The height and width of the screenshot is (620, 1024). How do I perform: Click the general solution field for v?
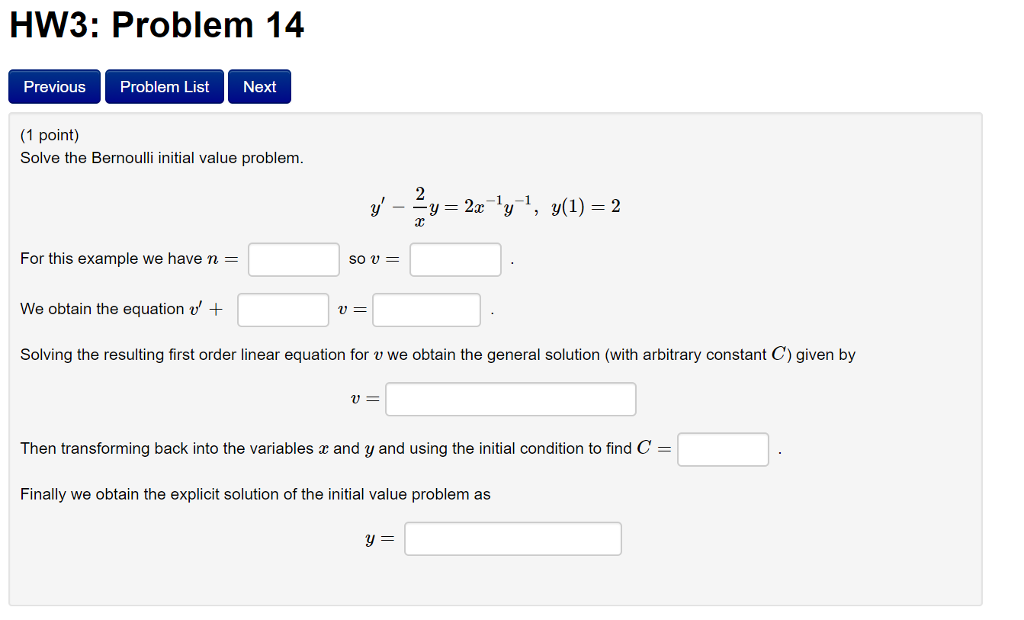(510, 398)
